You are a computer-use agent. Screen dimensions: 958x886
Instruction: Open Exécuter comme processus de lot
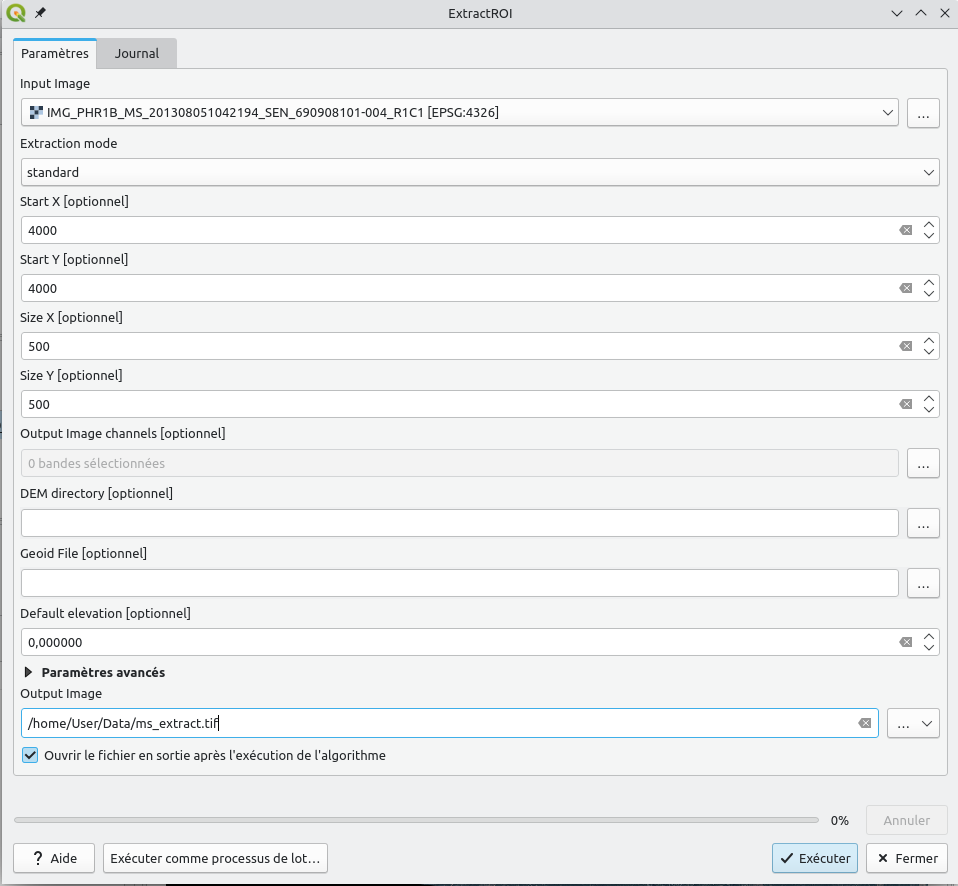coord(215,858)
